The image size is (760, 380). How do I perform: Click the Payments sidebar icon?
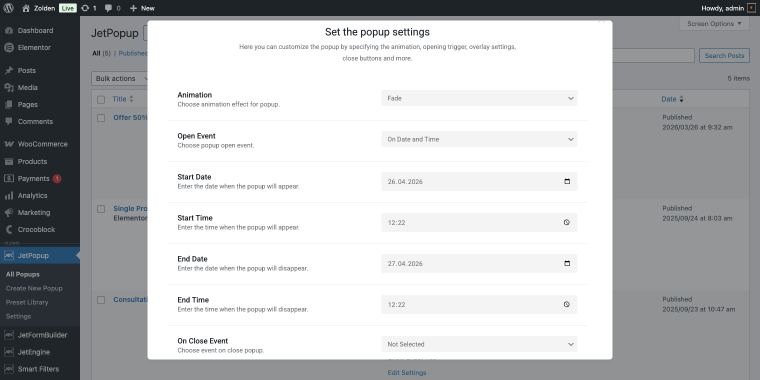click(9, 178)
